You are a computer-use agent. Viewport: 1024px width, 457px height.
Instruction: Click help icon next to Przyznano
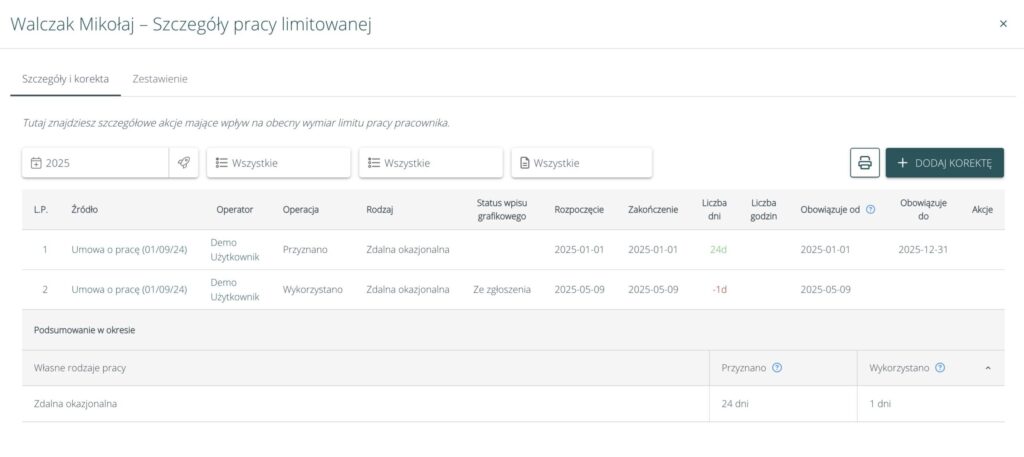777,368
